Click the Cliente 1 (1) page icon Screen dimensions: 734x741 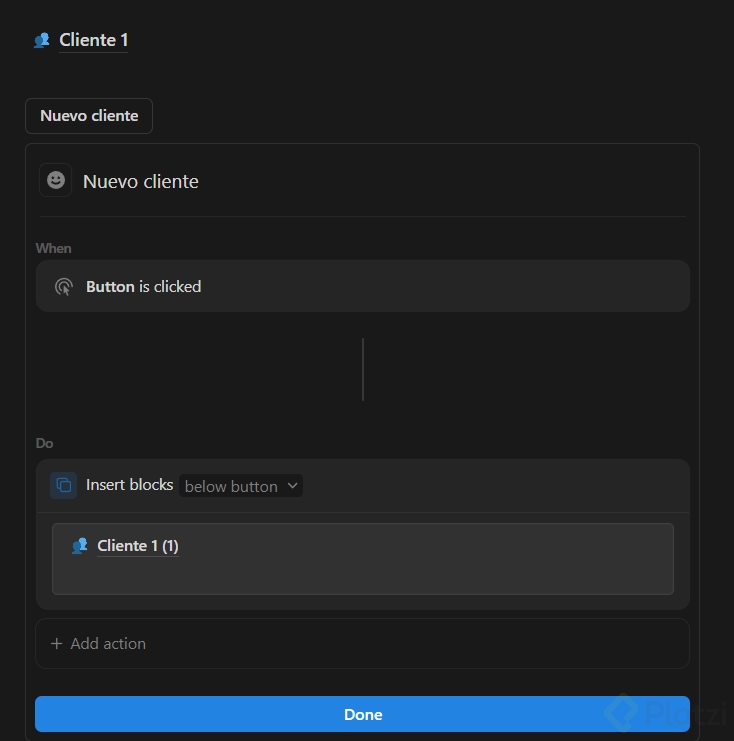point(80,546)
